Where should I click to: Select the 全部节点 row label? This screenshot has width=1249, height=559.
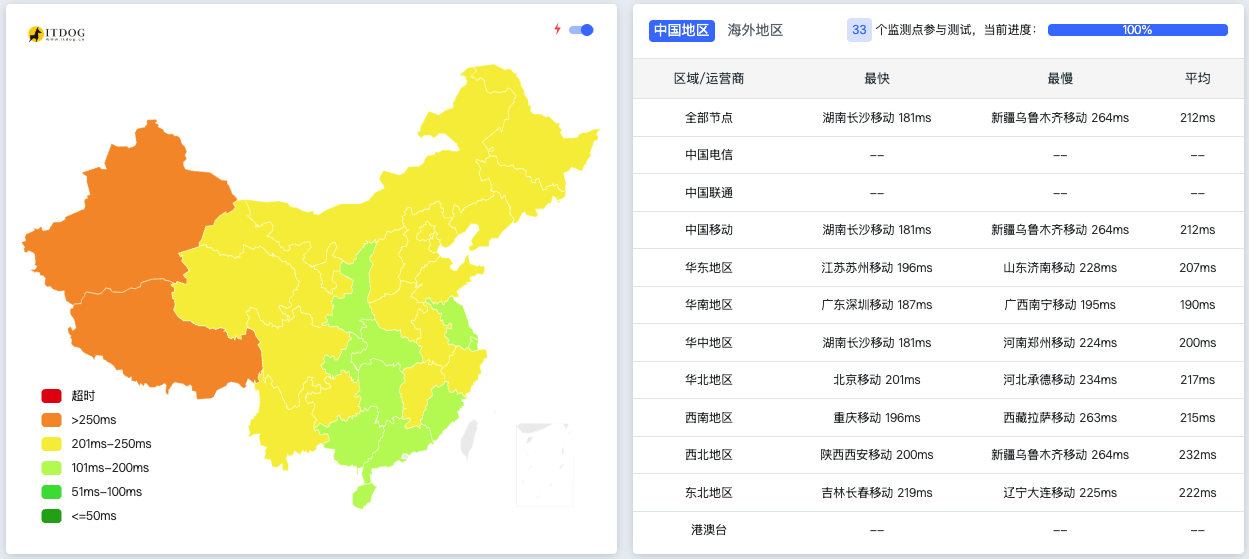click(x=709, y=118)
